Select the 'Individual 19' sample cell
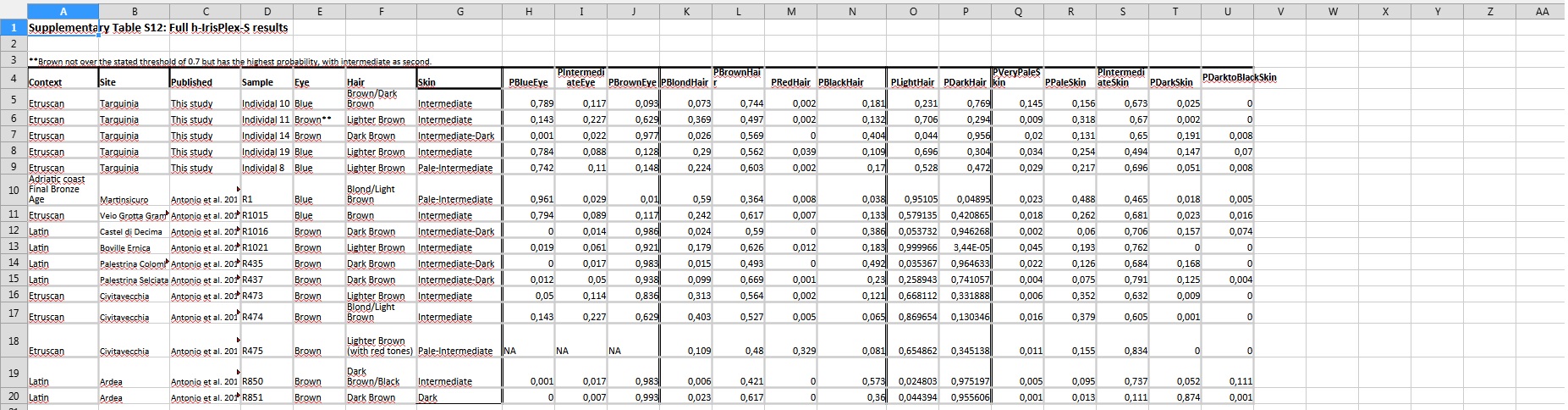1568x410 pixels. click(x=266, y=152)
